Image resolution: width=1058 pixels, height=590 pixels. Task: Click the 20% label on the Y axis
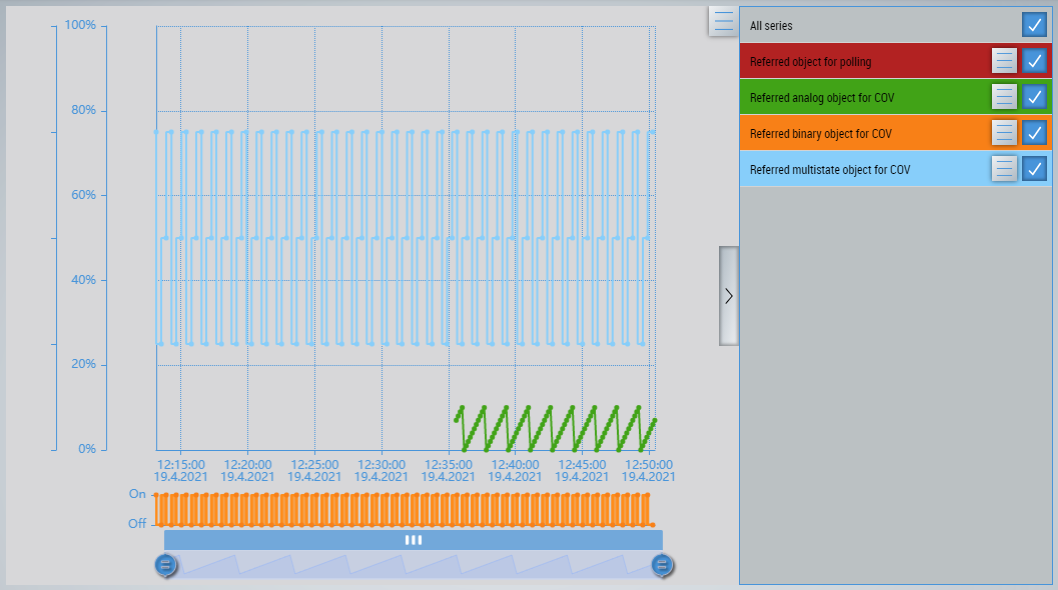(84, 364)
